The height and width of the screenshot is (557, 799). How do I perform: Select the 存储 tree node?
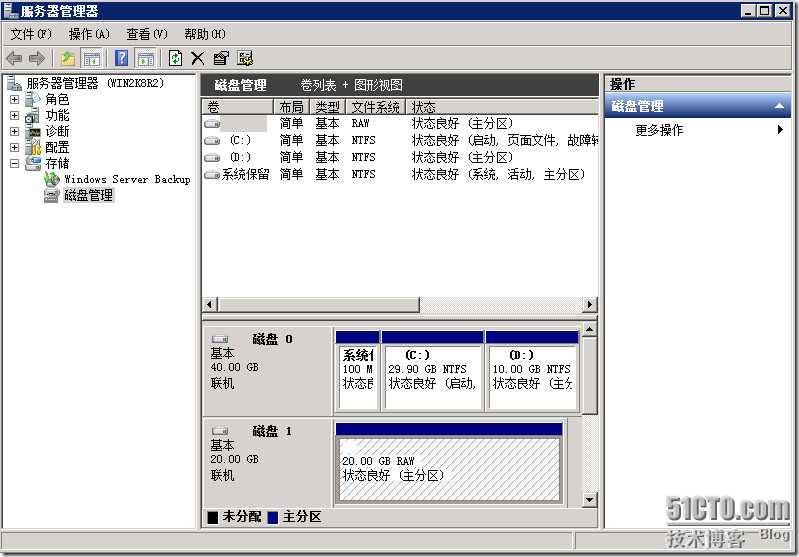tap(57, 163)
